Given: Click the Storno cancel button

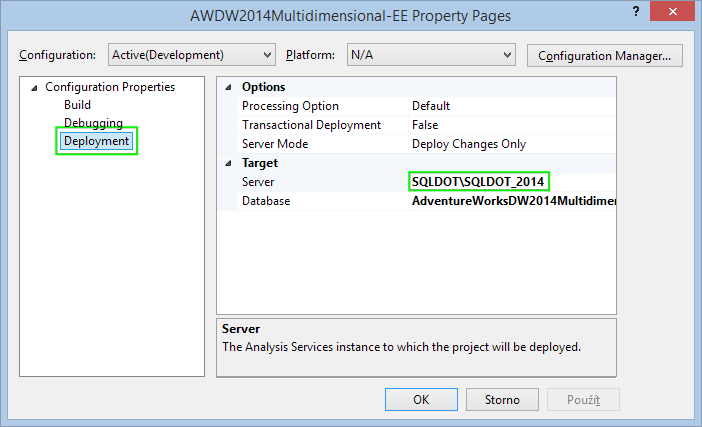Looking at the screenshot, I should tap(502, 399).
